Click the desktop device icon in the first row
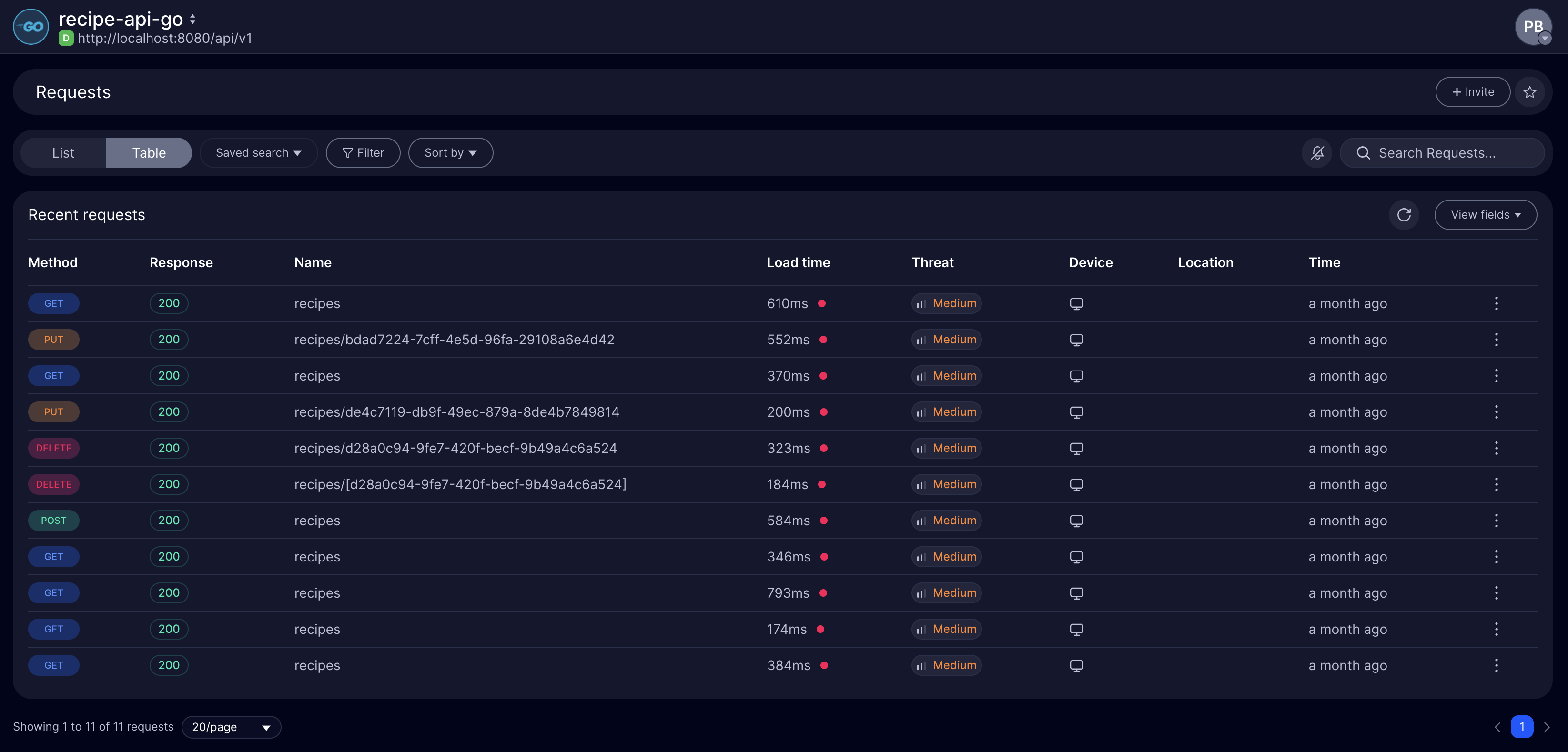The image size is (1568, 752). click(x=1076, y=303)
